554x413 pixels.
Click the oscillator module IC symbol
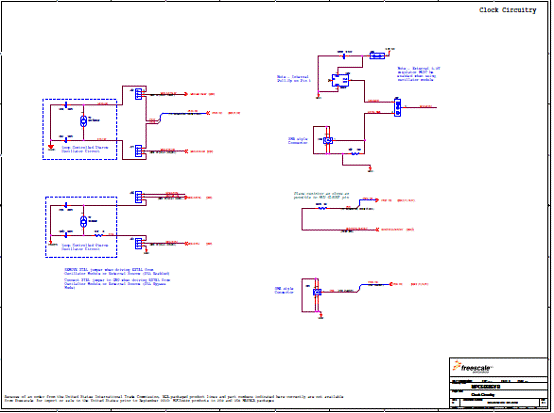click(x=341, y=81)
